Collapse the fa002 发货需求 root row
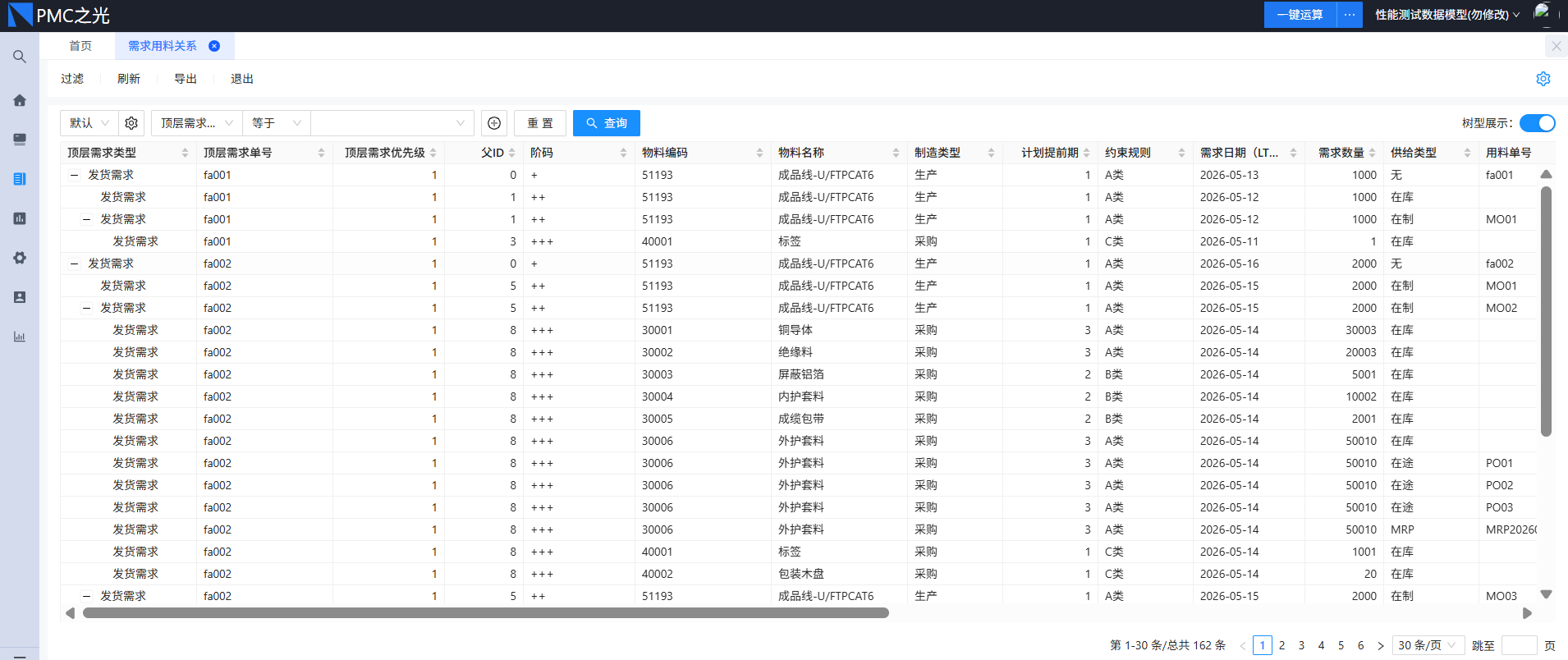The image size is (1568, 660). pyautogui.click(x=74, y=264)
